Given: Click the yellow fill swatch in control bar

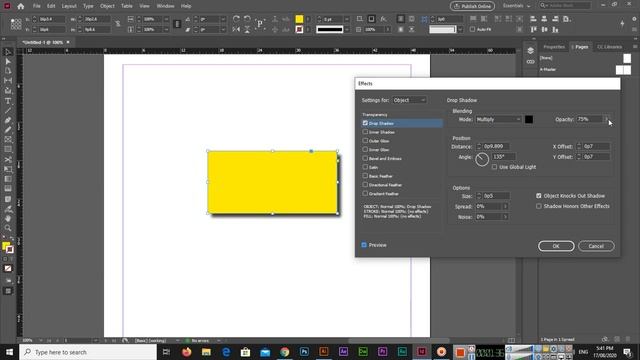Looking at the screenshot, I should click(299, 19).
